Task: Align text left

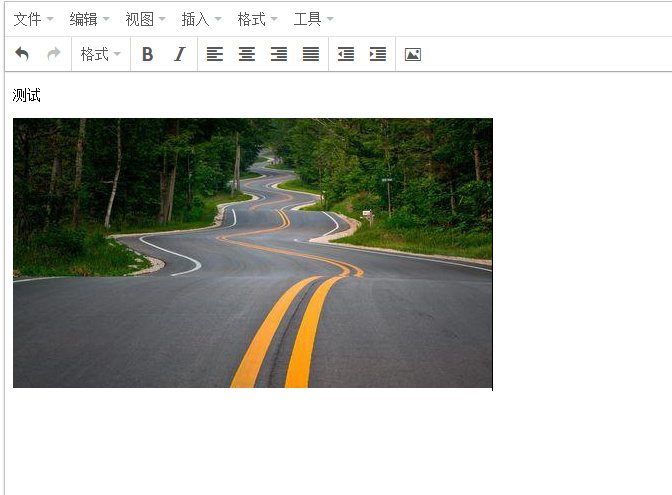Action: coord(215,54)
